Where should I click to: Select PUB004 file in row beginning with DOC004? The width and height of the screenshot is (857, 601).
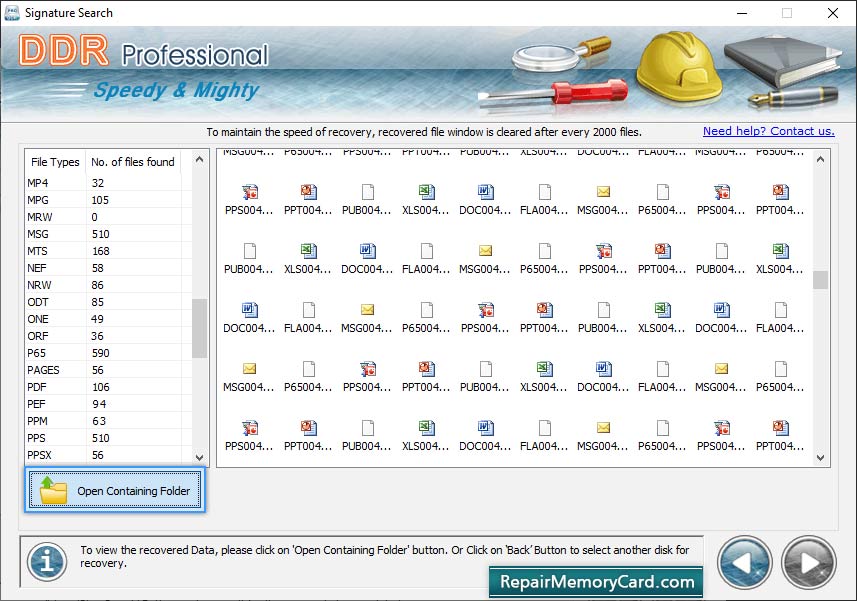pos(603,318)
